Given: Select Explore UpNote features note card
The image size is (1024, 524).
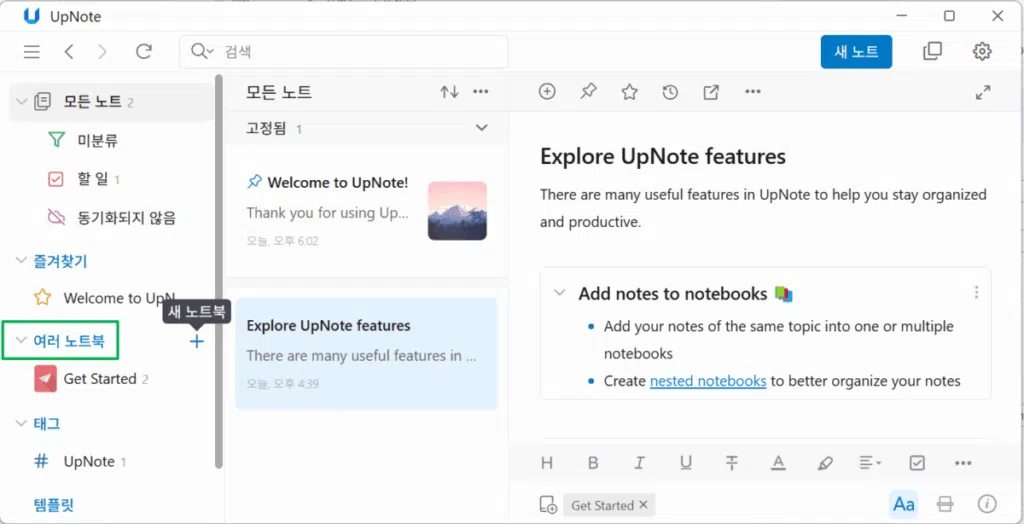Looking at the screenshot, I should [x=366, y=353].
